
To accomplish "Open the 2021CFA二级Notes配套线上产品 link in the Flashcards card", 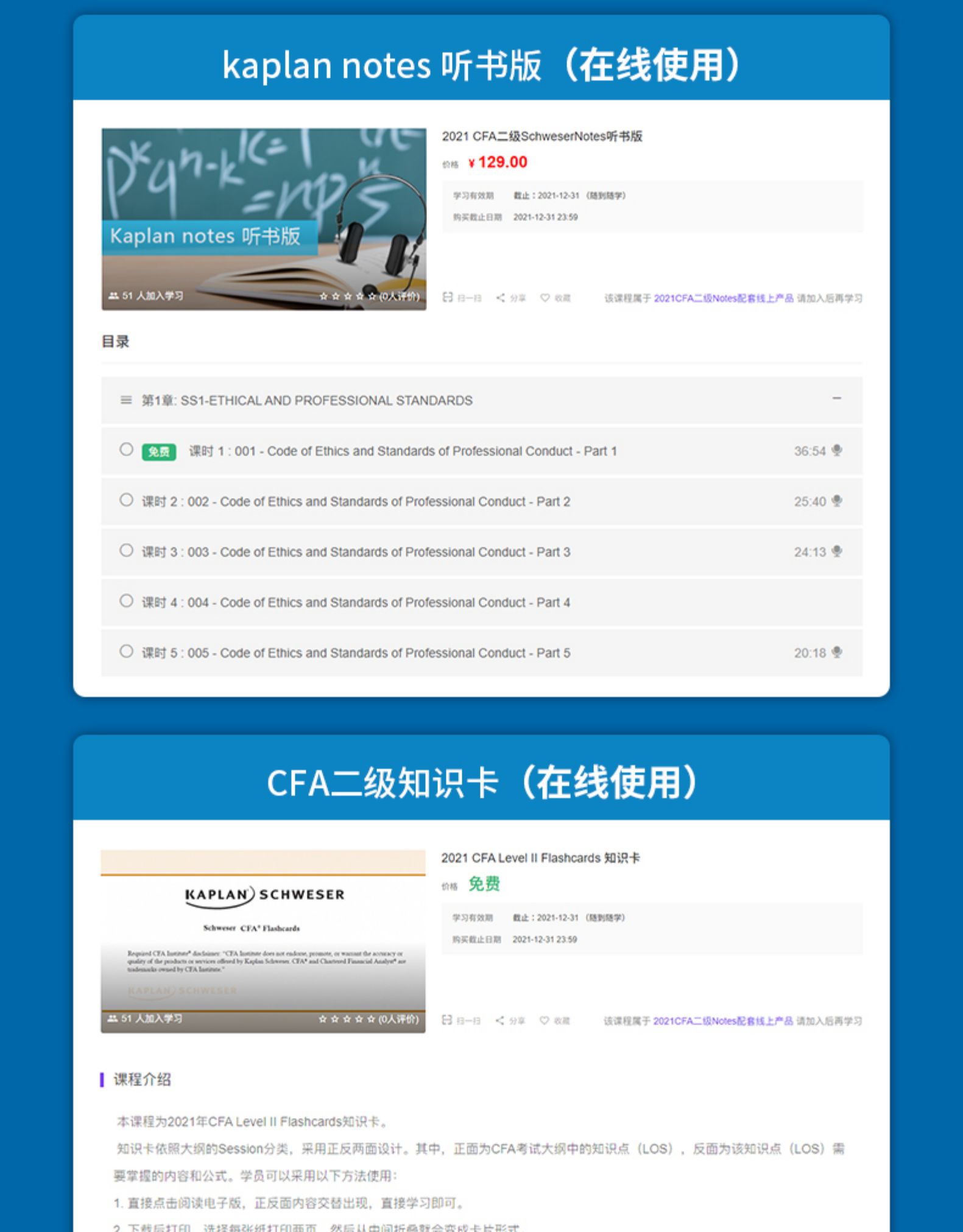I will pos(723,1021).
